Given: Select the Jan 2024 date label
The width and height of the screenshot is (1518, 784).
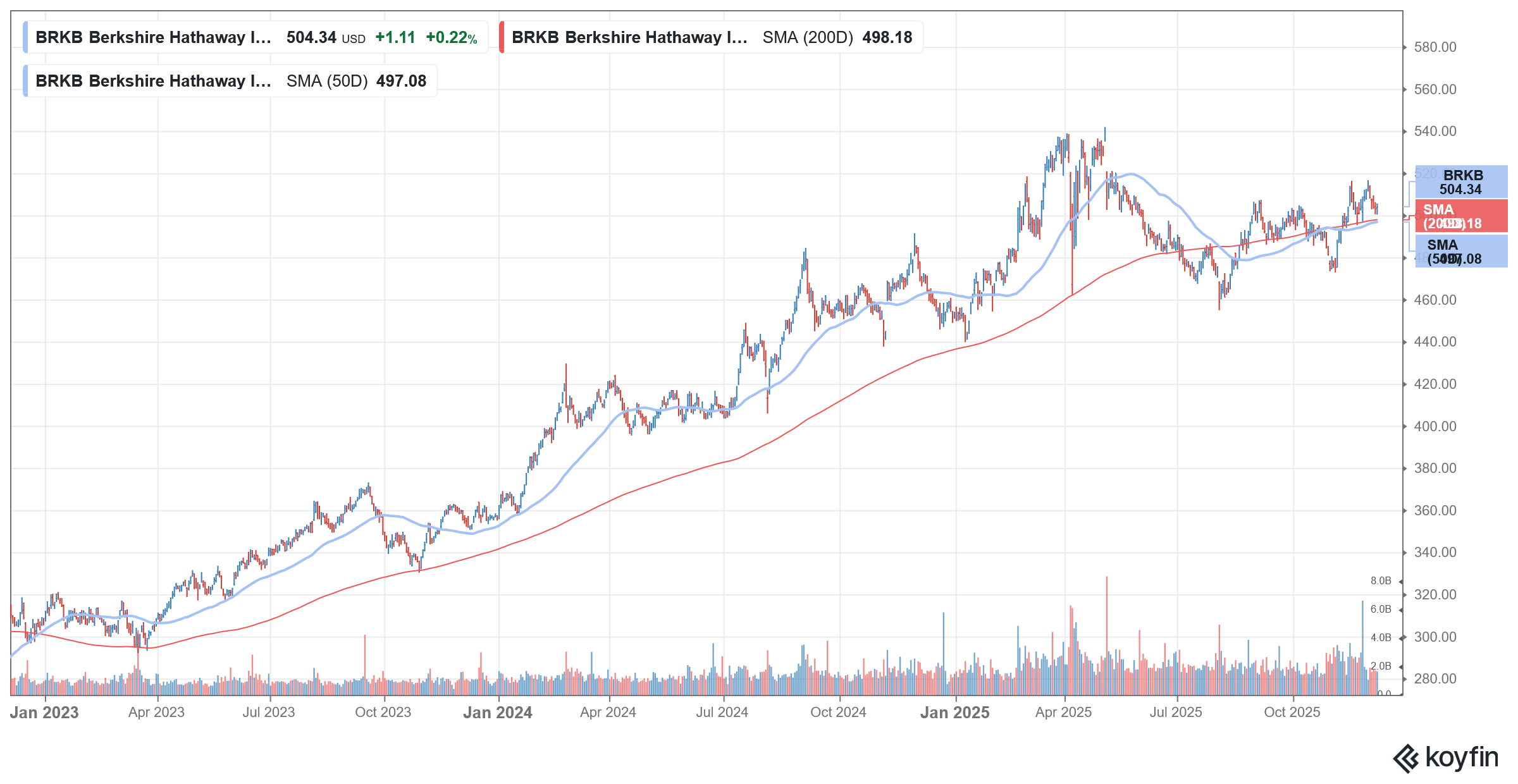Looking at the screenshot, I should point(497,713).
